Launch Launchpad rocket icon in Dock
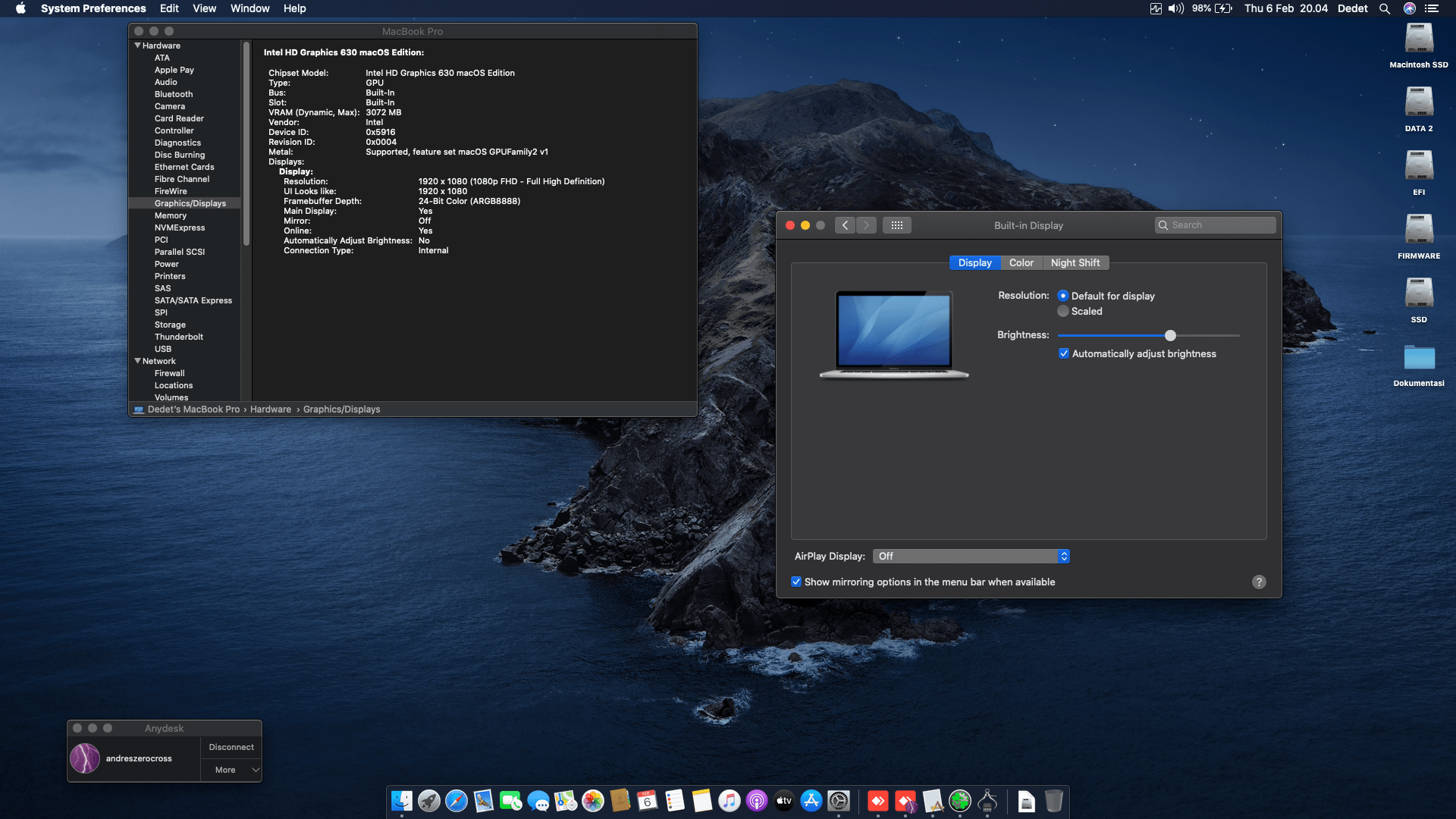This screenshot has width=1456, height=819. [429, 801]
